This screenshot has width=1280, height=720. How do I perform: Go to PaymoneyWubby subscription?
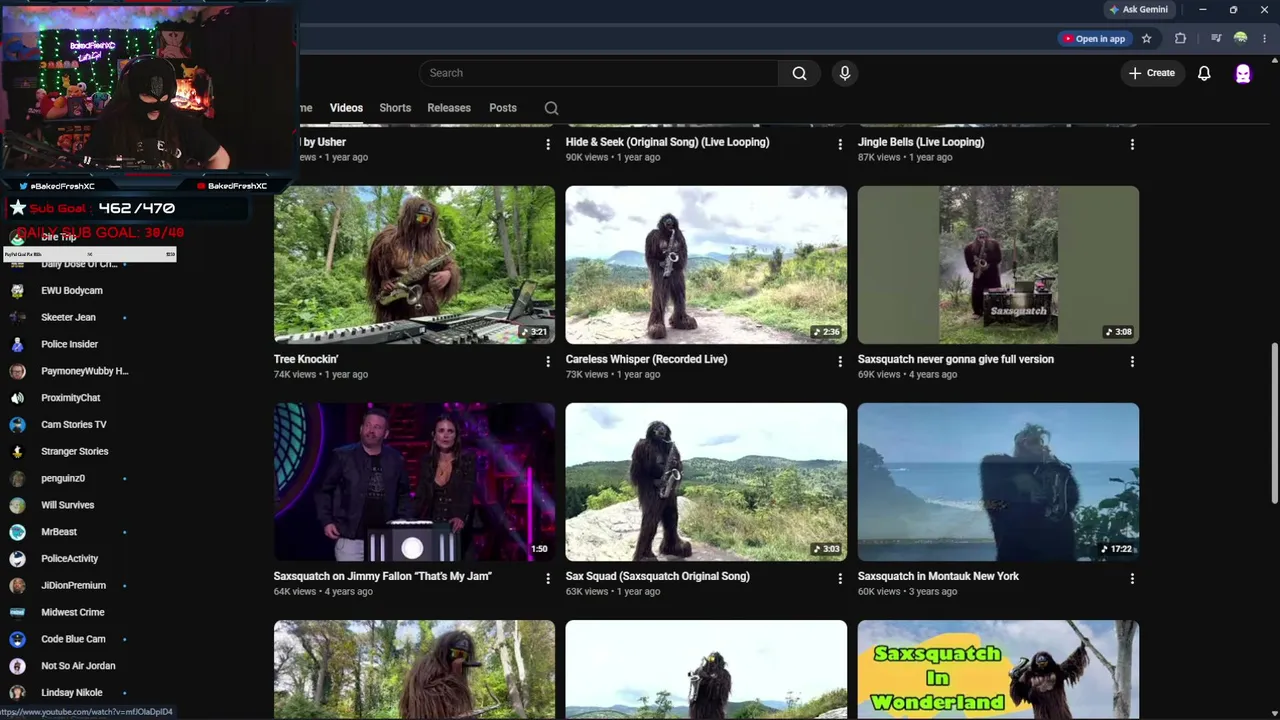coord(85,371)
